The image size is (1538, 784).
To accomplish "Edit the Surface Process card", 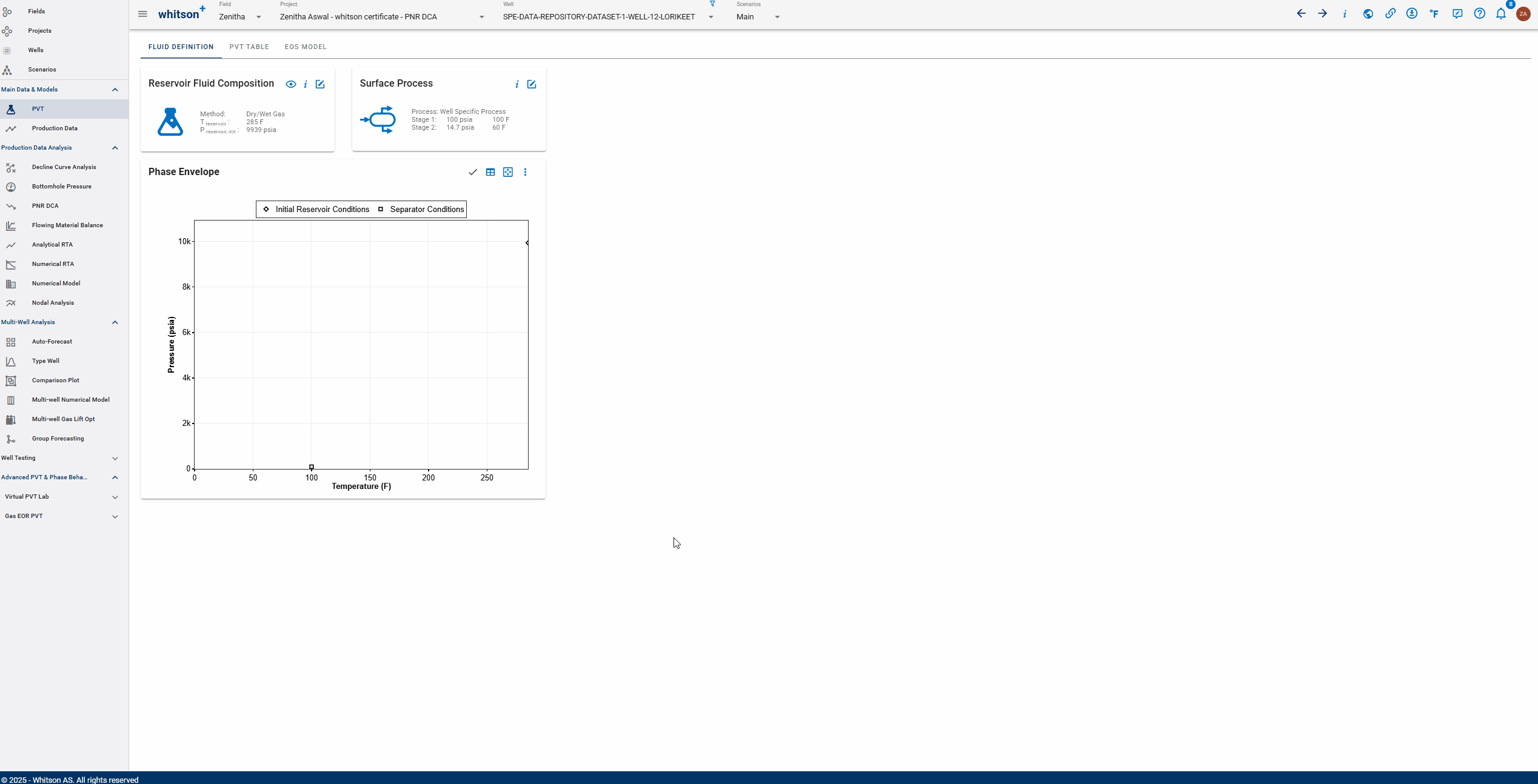I will pyautogui.click(x=532, y=84).
